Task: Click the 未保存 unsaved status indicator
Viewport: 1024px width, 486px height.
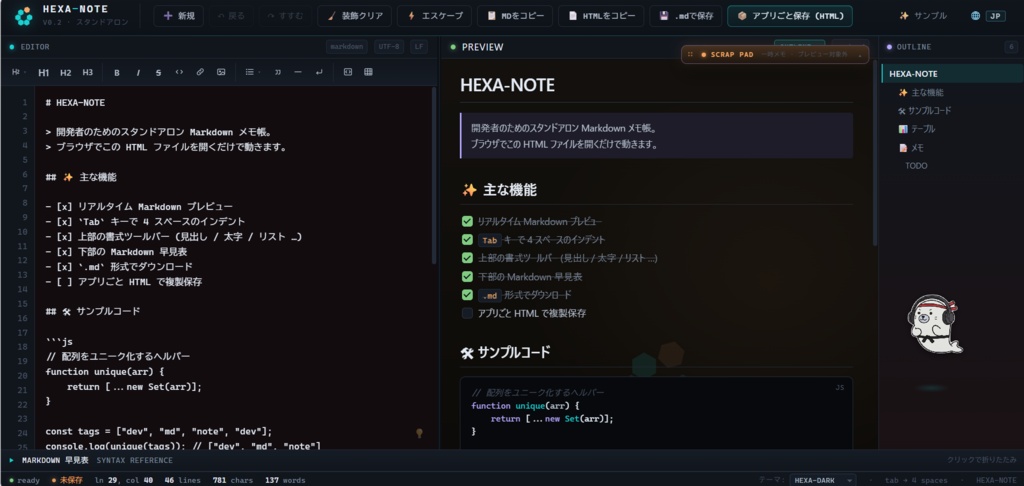Action: click(67, 480)
